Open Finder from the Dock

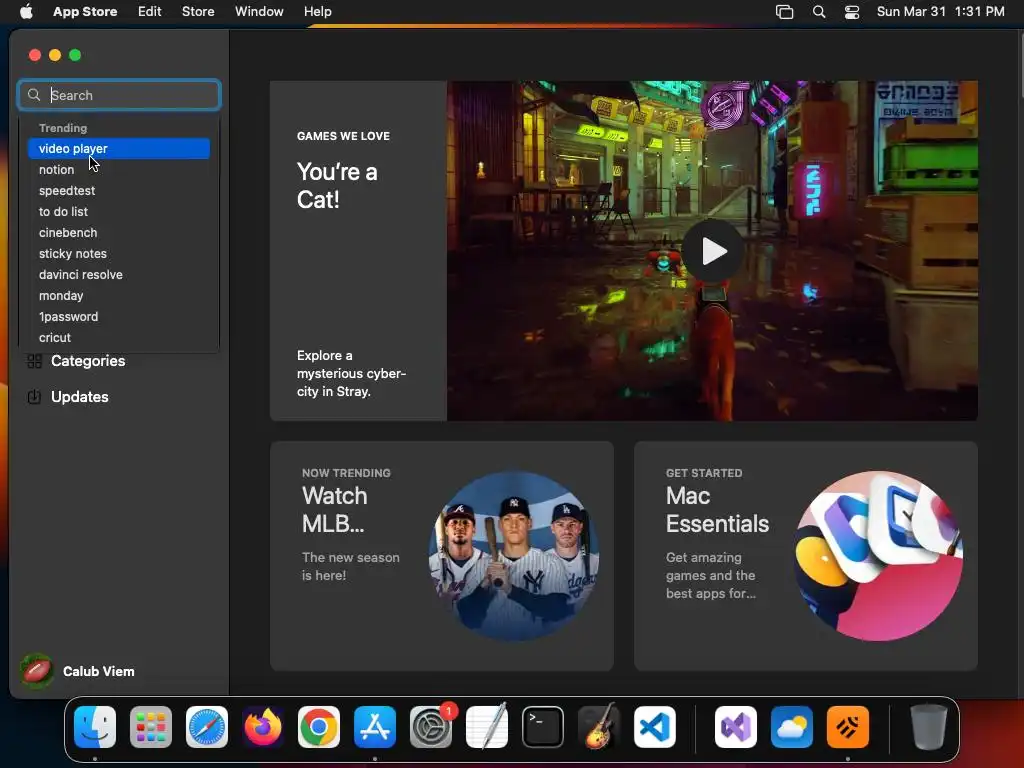pyautogui.click(x=95, y=727)
